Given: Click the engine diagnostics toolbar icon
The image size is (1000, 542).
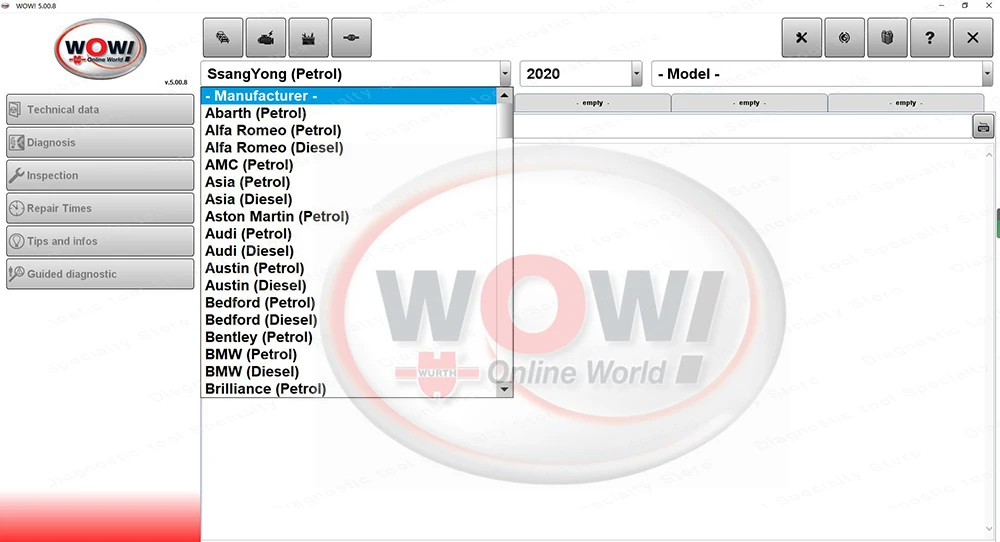Looking at the screenshot, I should [x=265, y=38].
